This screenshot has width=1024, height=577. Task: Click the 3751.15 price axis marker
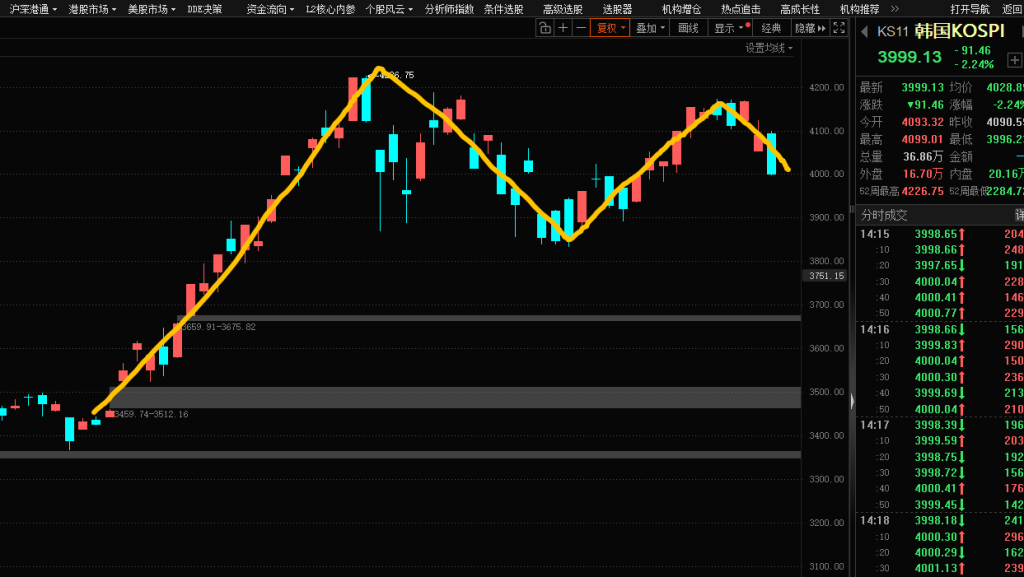coord(826,275)
